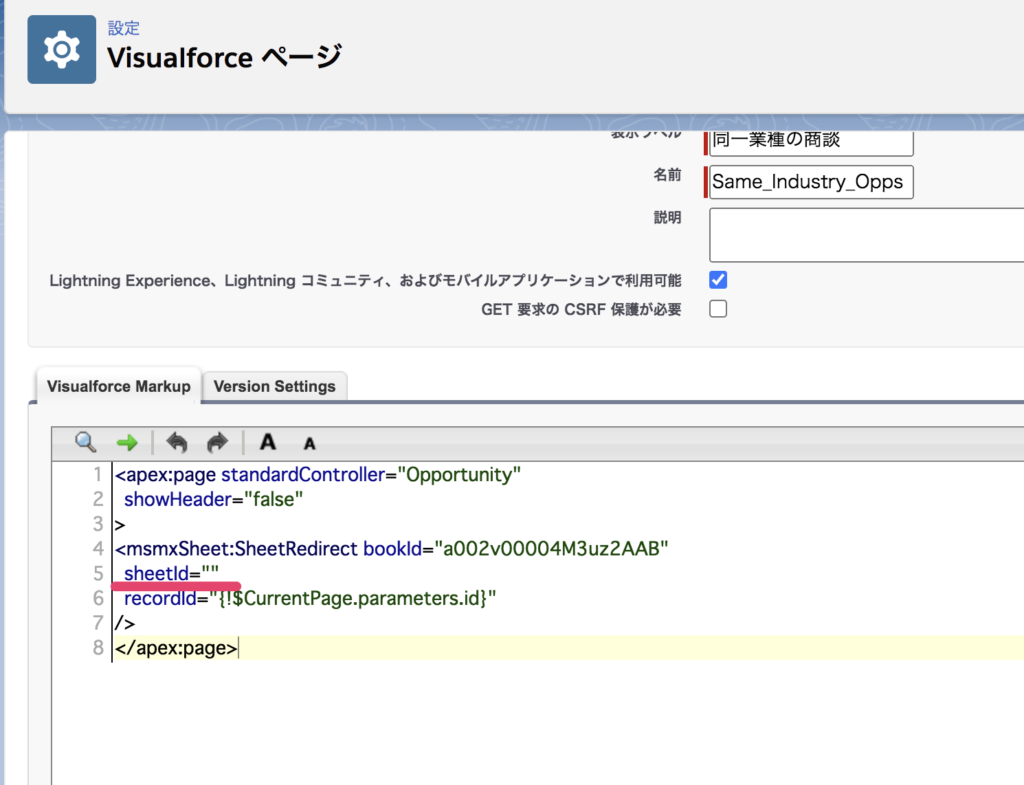Click the GET 要求の CSRF 保護が必要 label
The height and width of the screenshot is (785, 1024).
[x=581, y=310]
